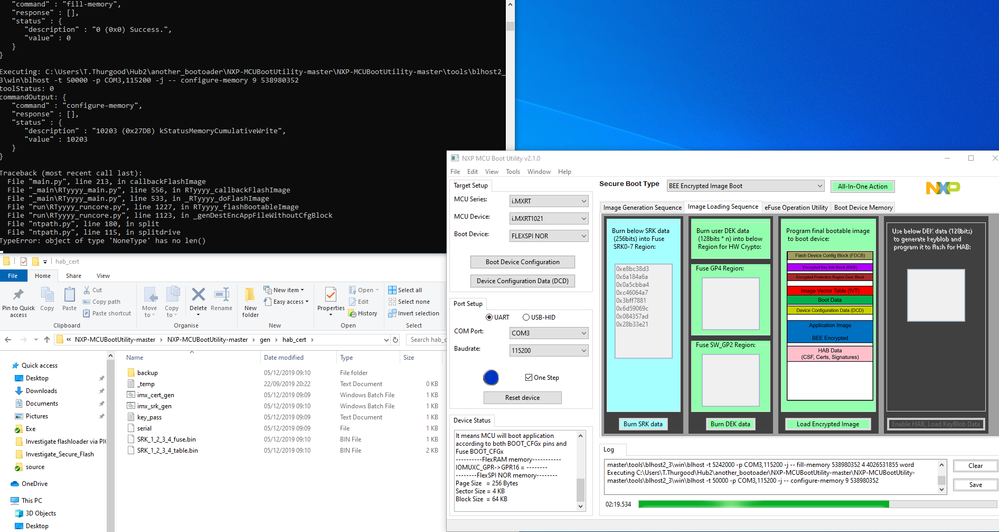Go back in Explorer navigation
Screen dimensions: 999x532
pos(8,340)
